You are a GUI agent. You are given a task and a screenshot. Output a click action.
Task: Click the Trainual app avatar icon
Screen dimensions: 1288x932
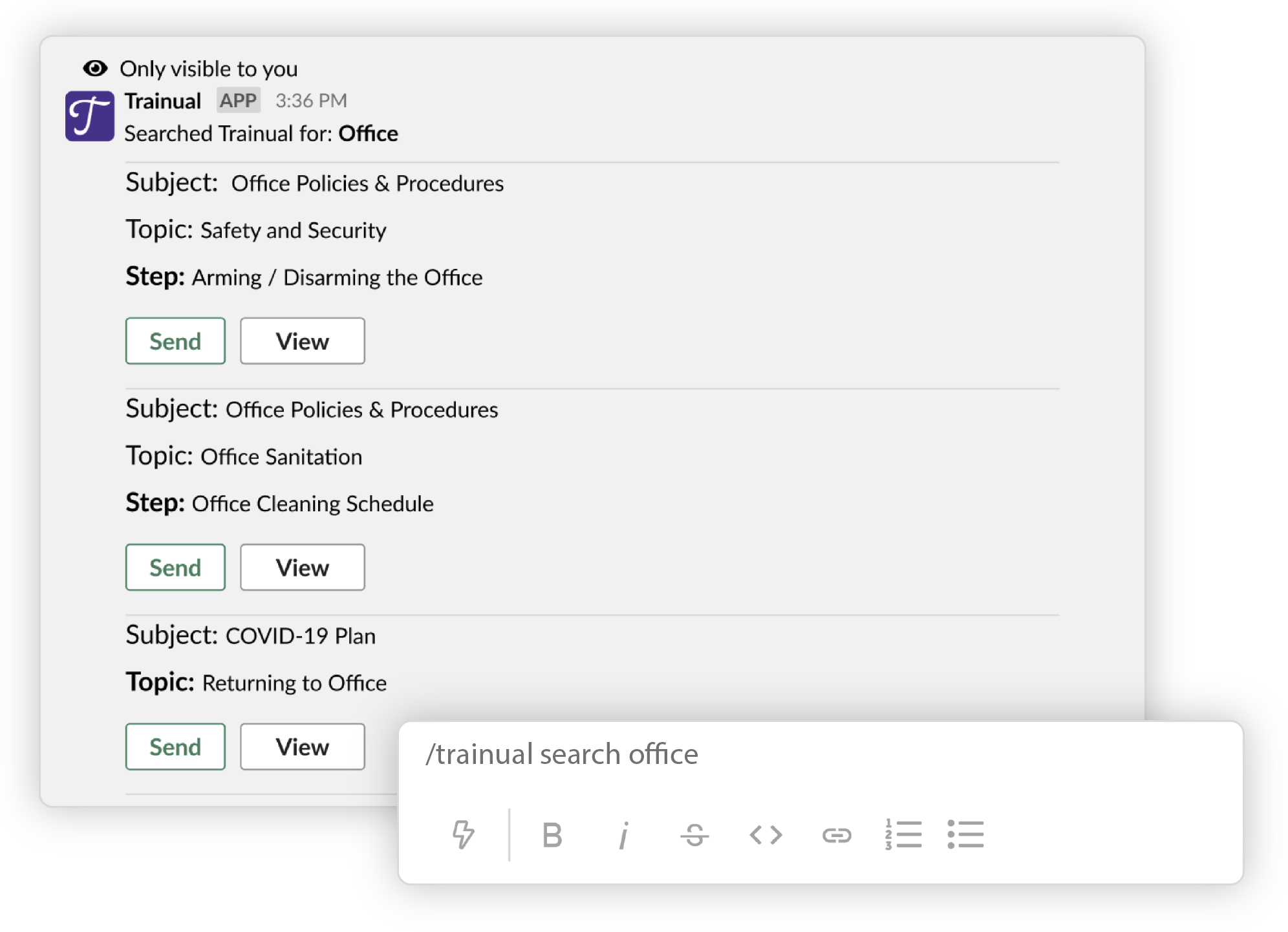(x=91, y=116)
